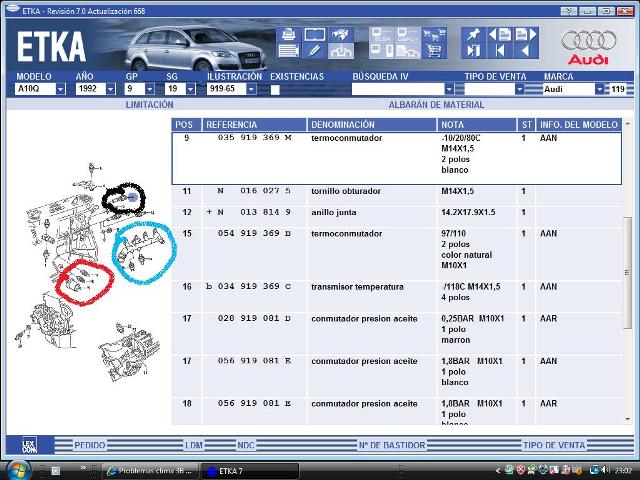Viewport: 640px width, 480px height.
Task: Open the TIPO DE VENTA dropdown arrow
Action: pyautogui.click(x=519, y=89)
